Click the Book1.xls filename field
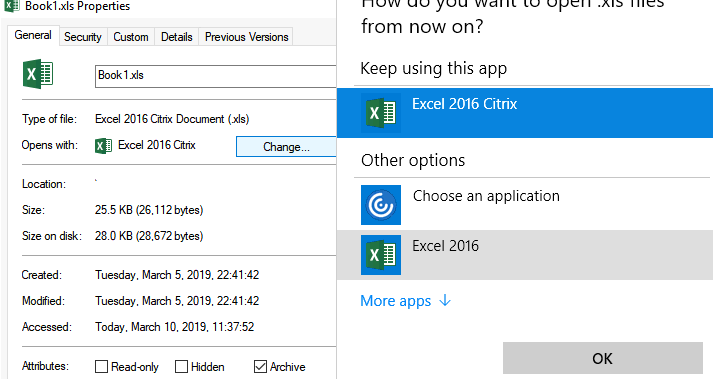This screenshot has height=386, width=713. pyautogui.click(x=216, y=76)
